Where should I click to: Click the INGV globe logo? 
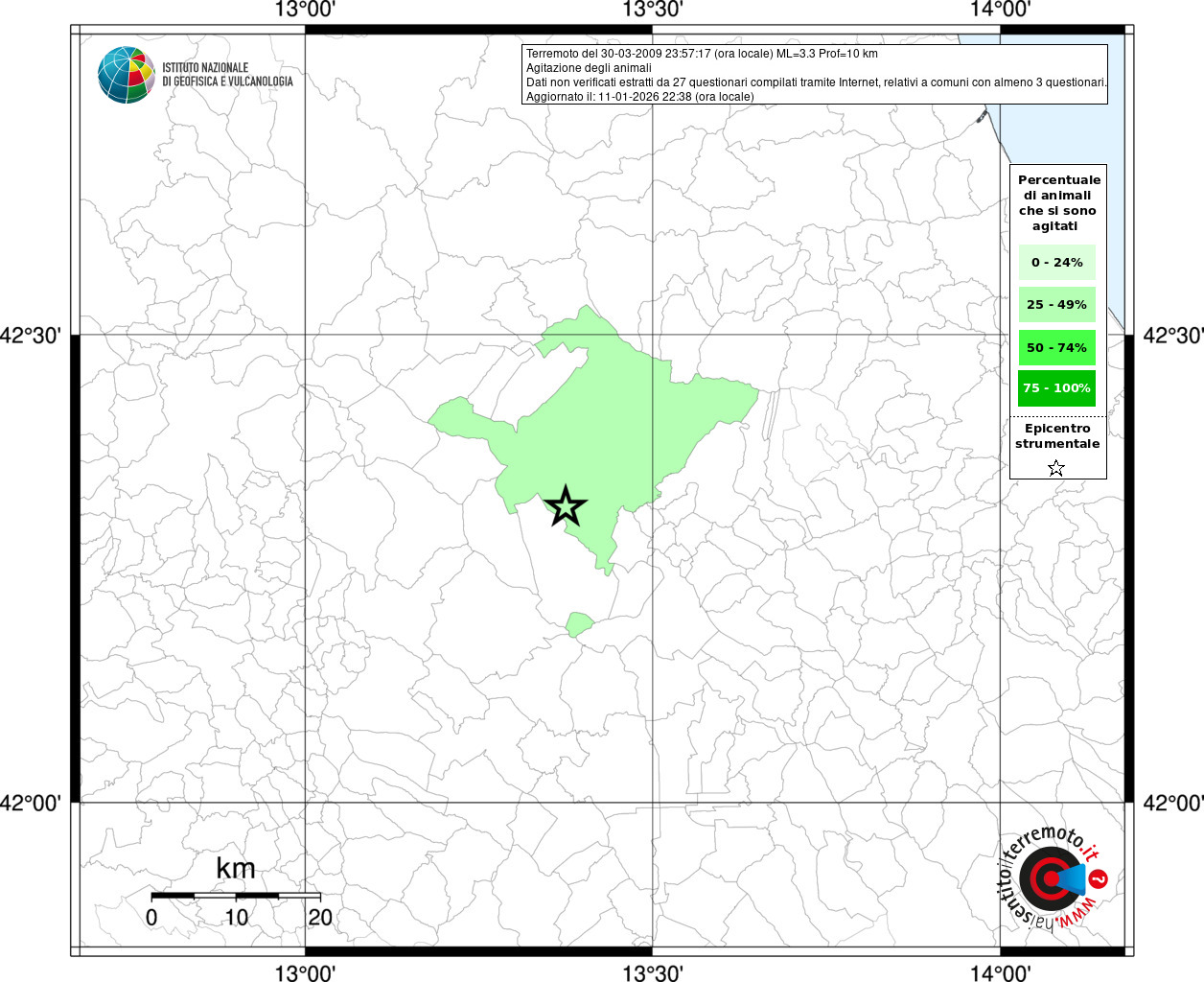pyautogui.click(x=127, y=75)
